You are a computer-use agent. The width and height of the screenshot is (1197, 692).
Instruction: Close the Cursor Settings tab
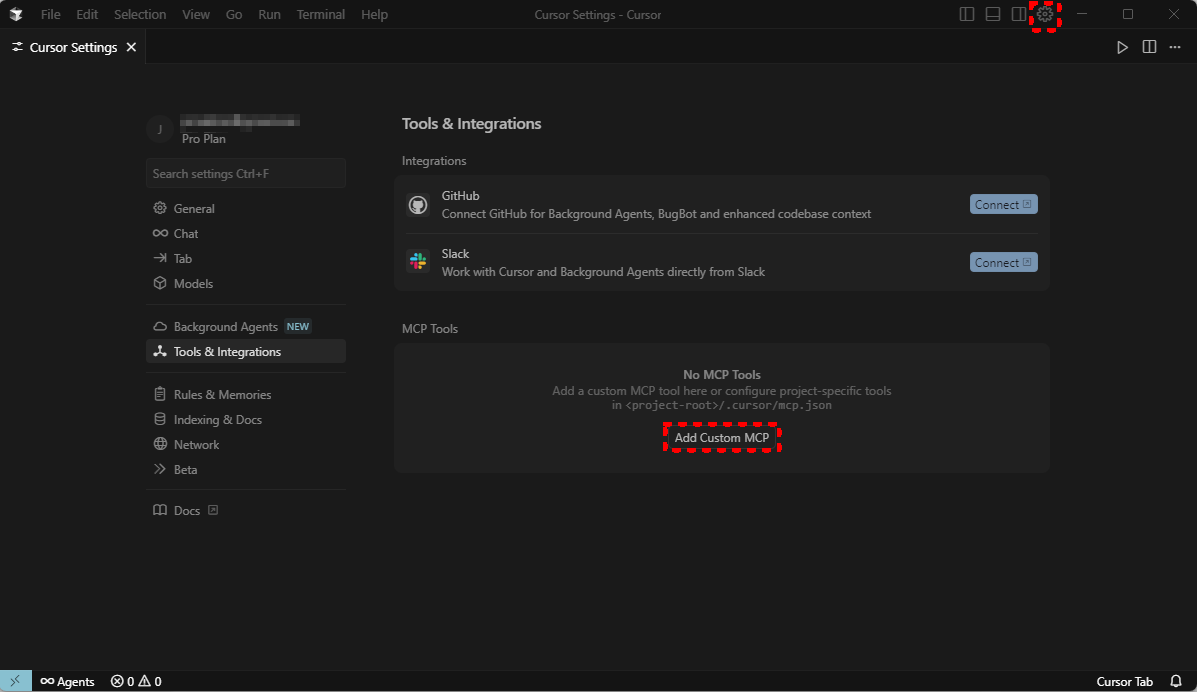tap(131, 47)
